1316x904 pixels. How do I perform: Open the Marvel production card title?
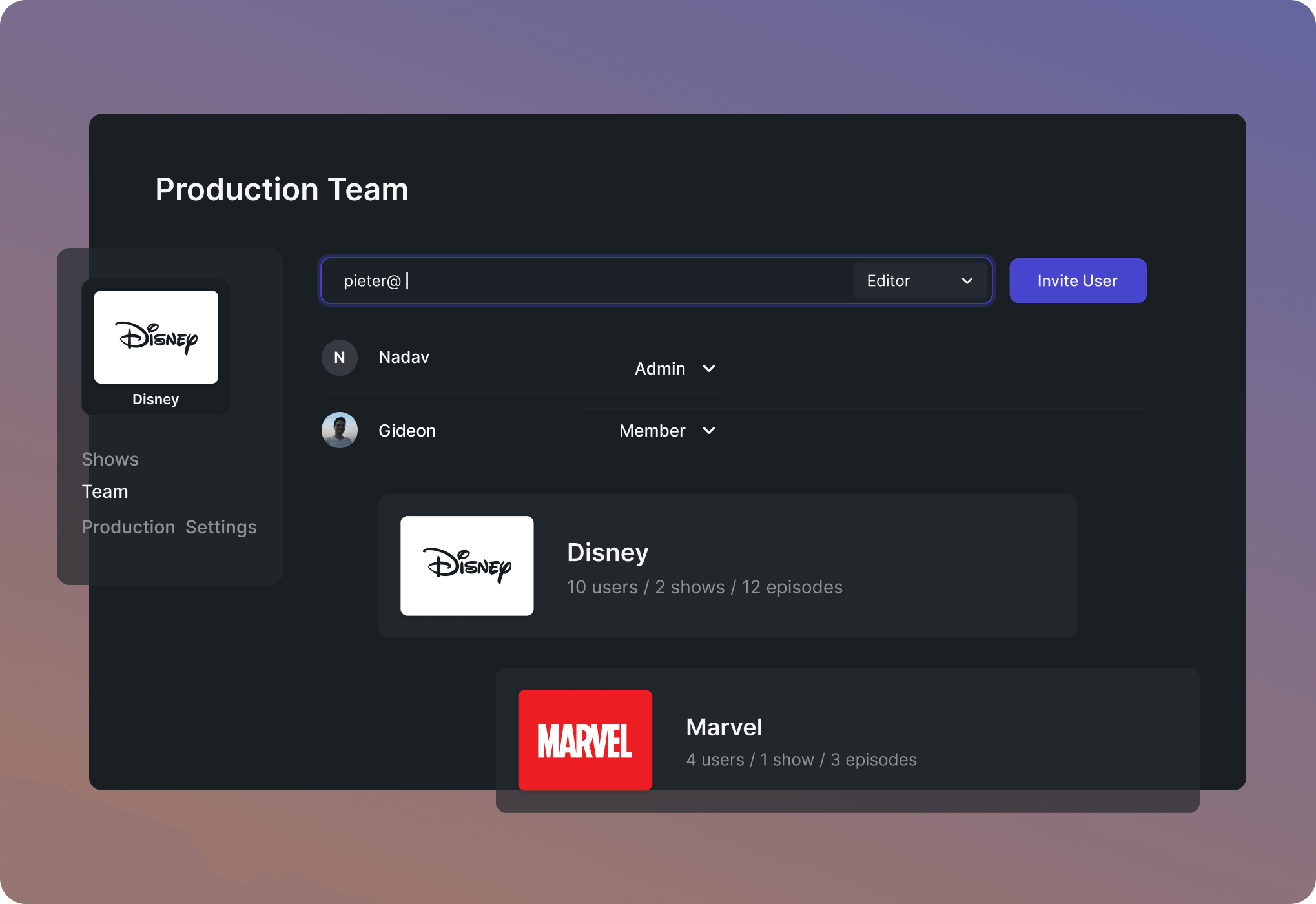click(x=724, y=727)
